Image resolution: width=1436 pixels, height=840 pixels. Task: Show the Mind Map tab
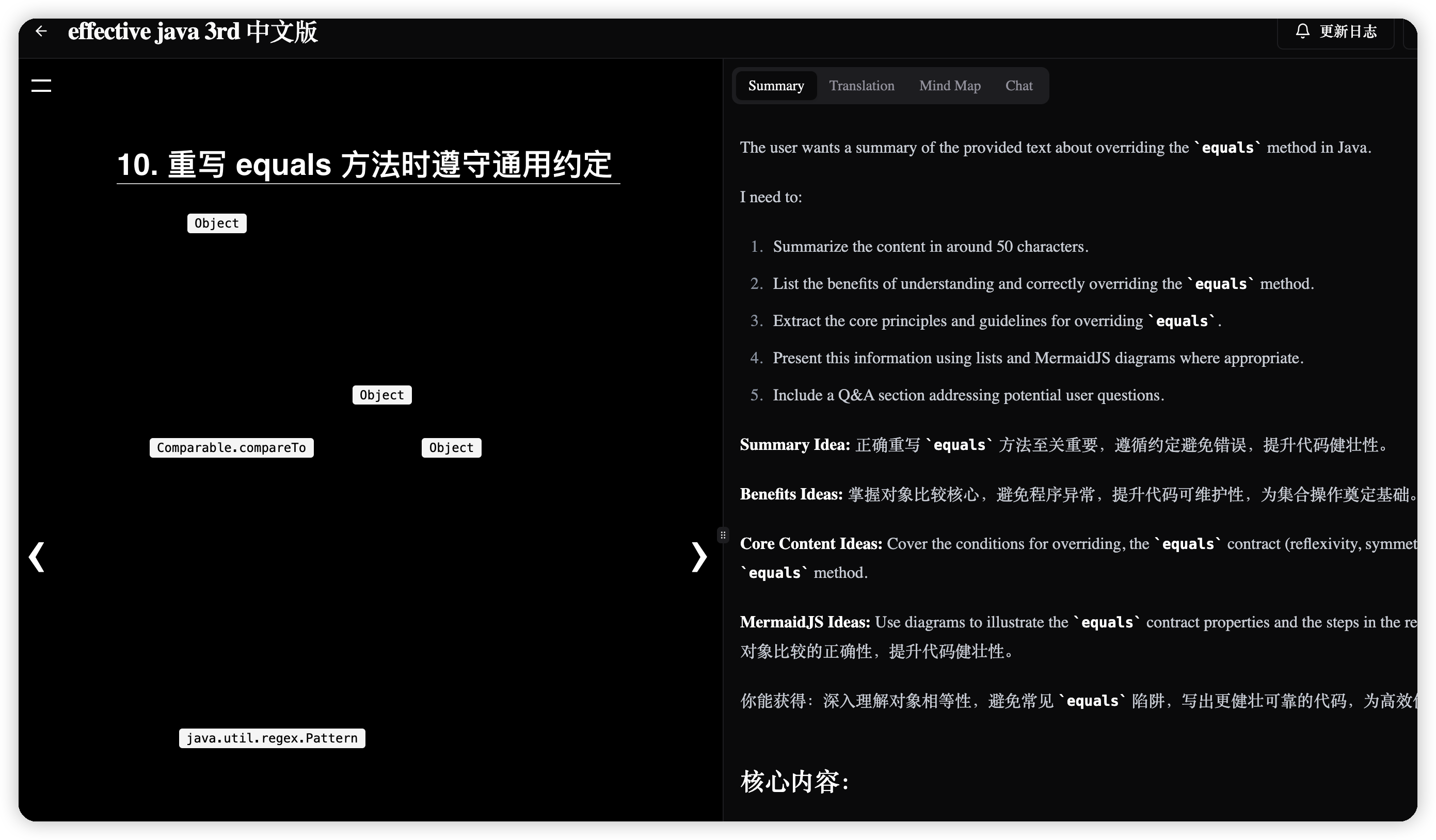949,86
